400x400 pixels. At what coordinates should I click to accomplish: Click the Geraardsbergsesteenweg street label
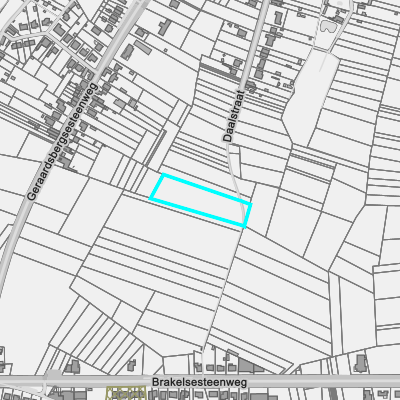pos(62,142)
